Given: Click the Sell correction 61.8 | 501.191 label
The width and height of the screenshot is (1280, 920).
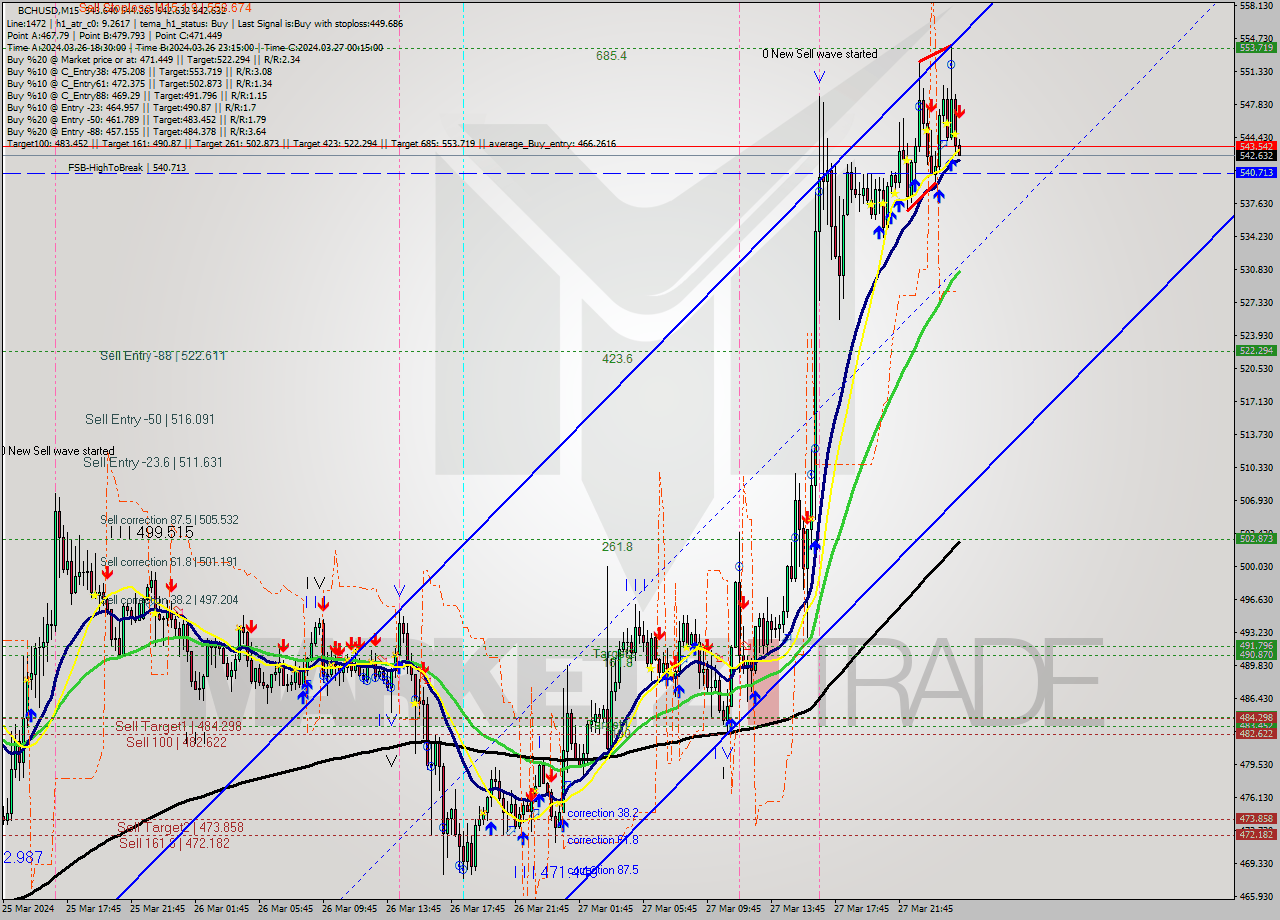Looking at the screenshot, I should tap(169, 562).
